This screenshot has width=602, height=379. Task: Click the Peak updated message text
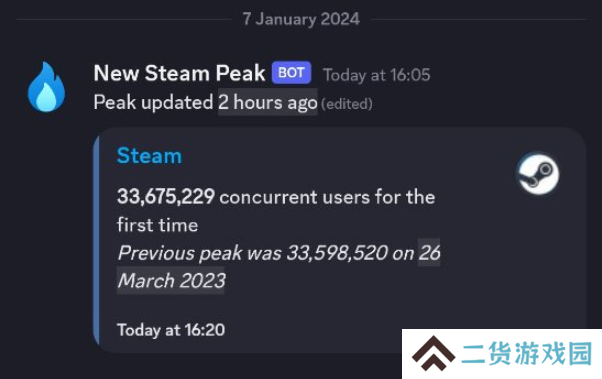[153, 103]
